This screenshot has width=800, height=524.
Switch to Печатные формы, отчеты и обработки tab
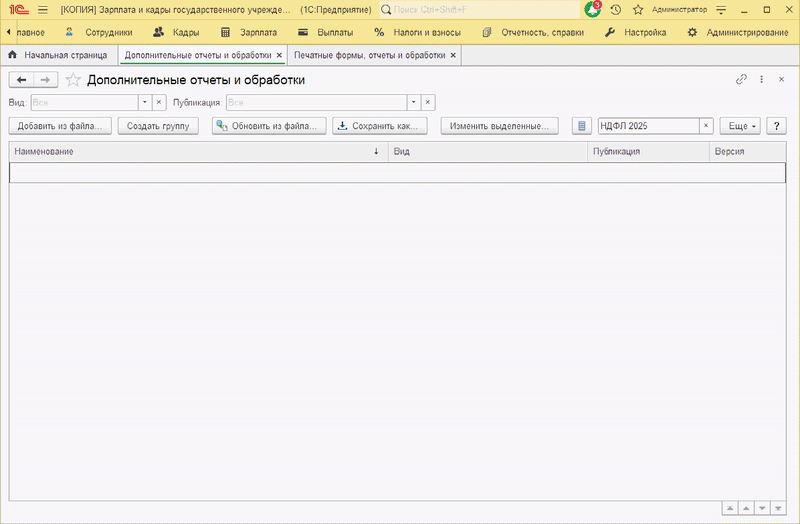(x=369, y=55)
